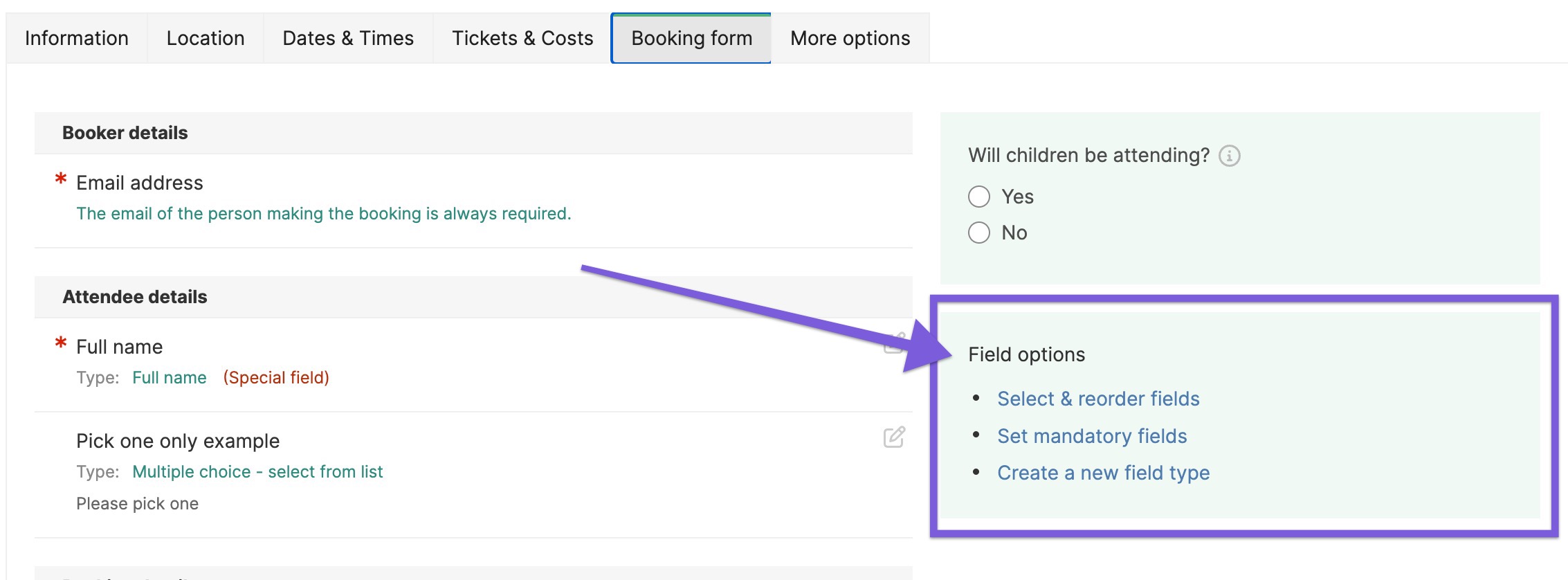Viewport: 1568px width, 580px height.
Task: Edit the Pick one only example field
Action: point(894,437)
